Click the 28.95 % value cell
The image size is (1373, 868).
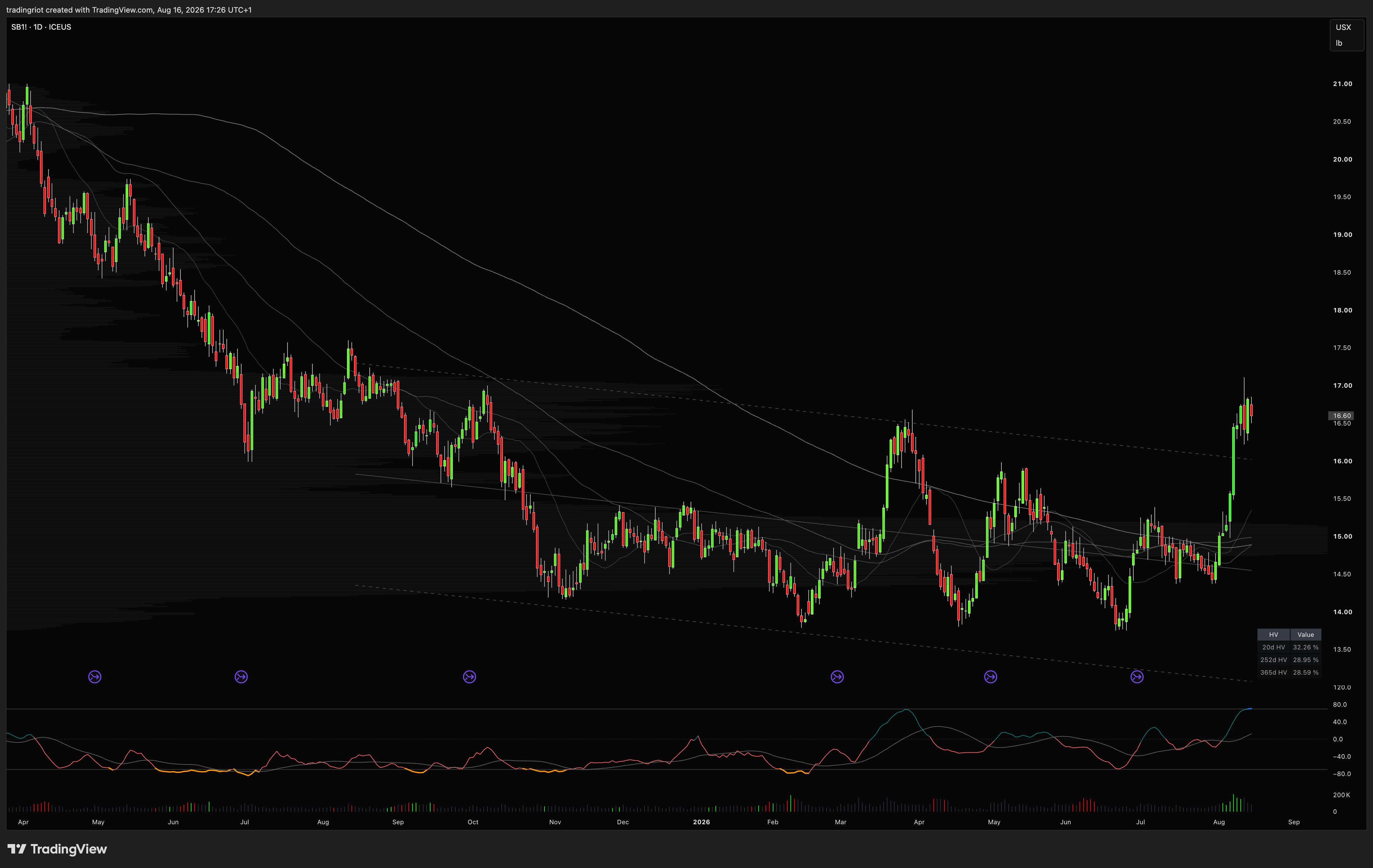(1306, 660)
